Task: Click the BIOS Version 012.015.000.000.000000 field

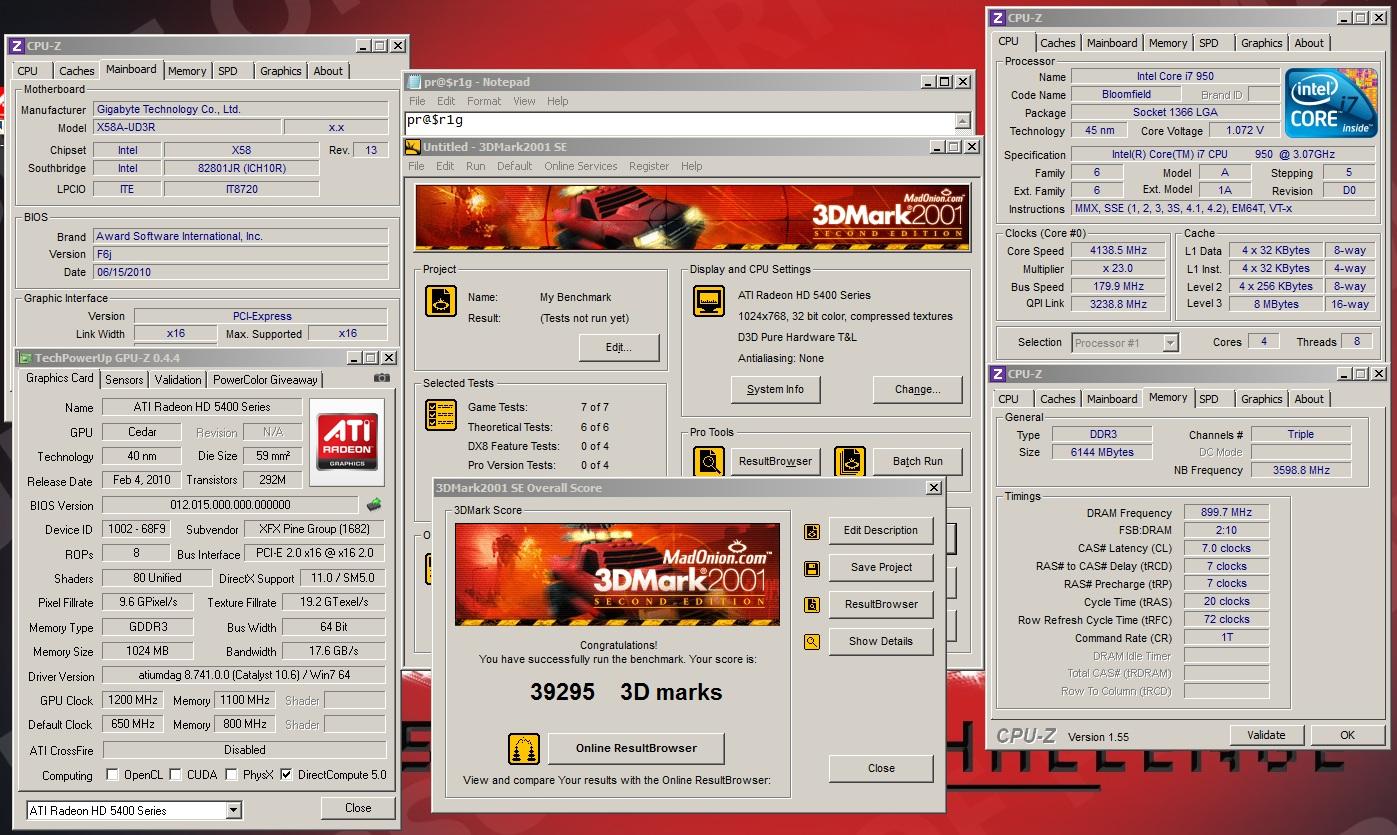Action: pyautogui.click(x=230, y=505)
